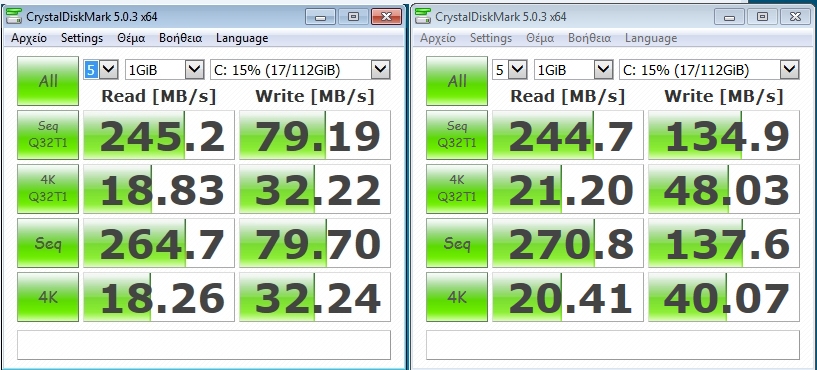Run All benchmarks in left window
Screen dimensions: 817x370
coord(48,81)
